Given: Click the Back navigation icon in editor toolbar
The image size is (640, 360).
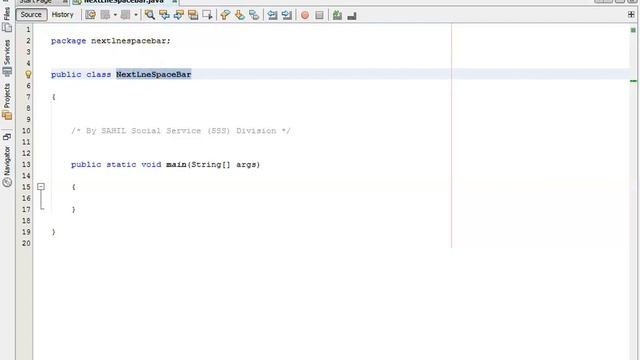Looking at the screenshot, I should pos(105,15).
